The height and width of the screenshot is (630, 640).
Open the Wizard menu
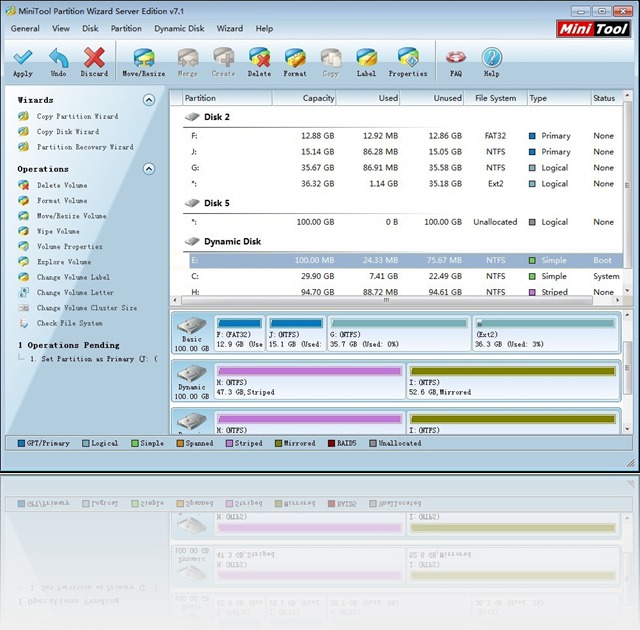pos(230,29)
